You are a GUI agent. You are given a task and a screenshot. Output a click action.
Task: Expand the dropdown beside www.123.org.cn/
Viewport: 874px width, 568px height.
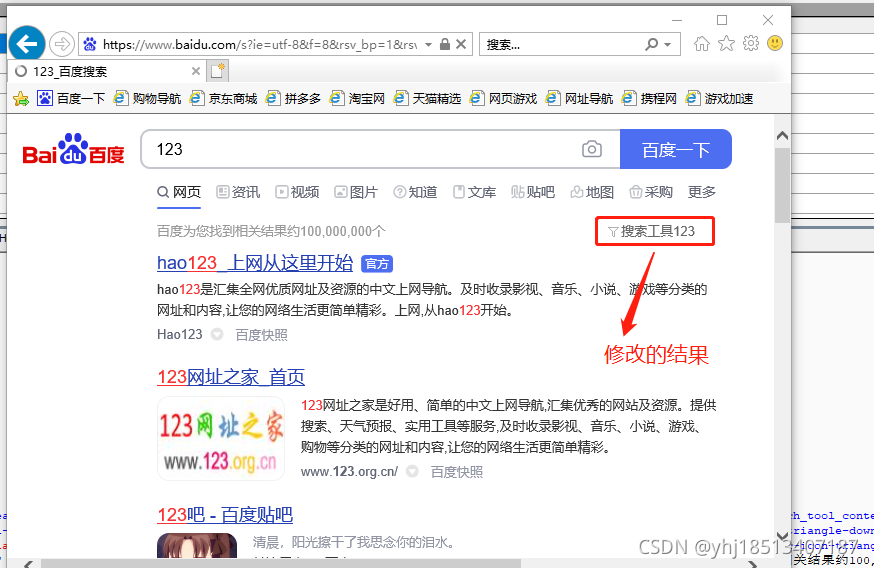pyautogui.click(x=412, y=472)
